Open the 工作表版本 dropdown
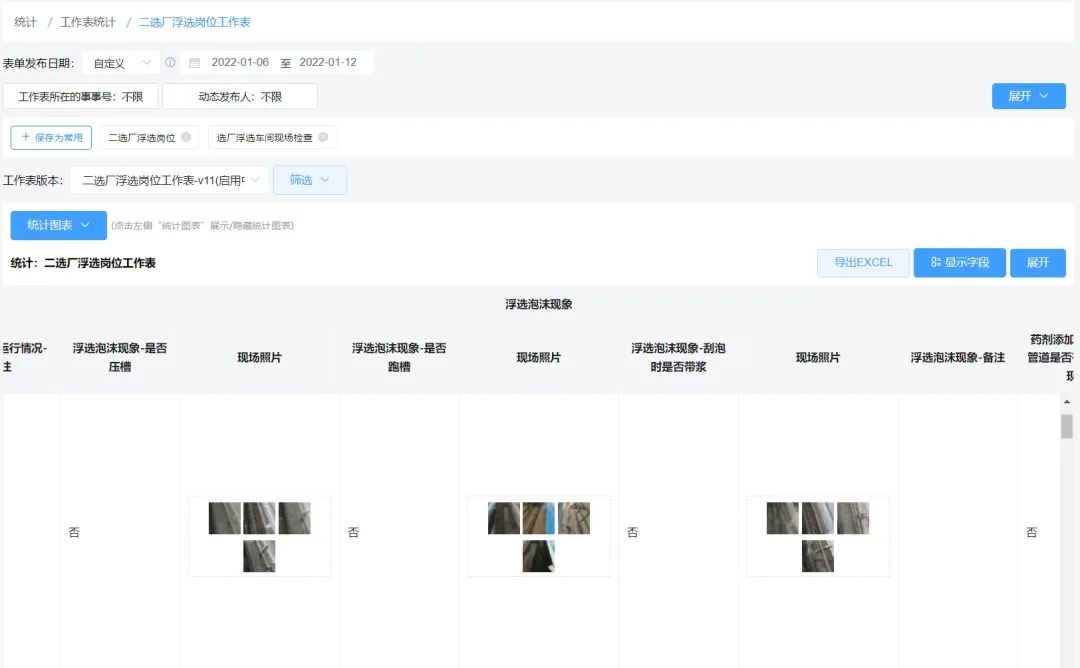 (170, 180)
